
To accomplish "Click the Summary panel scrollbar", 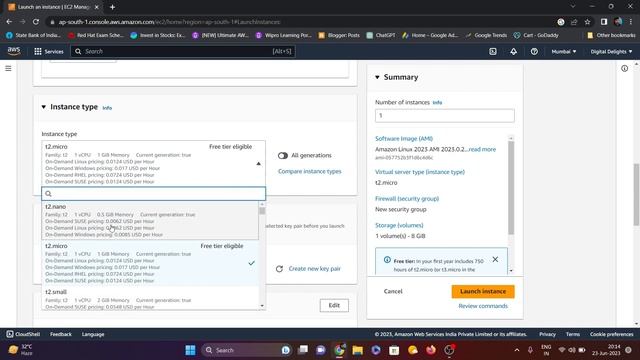I will tap(511, 188).
